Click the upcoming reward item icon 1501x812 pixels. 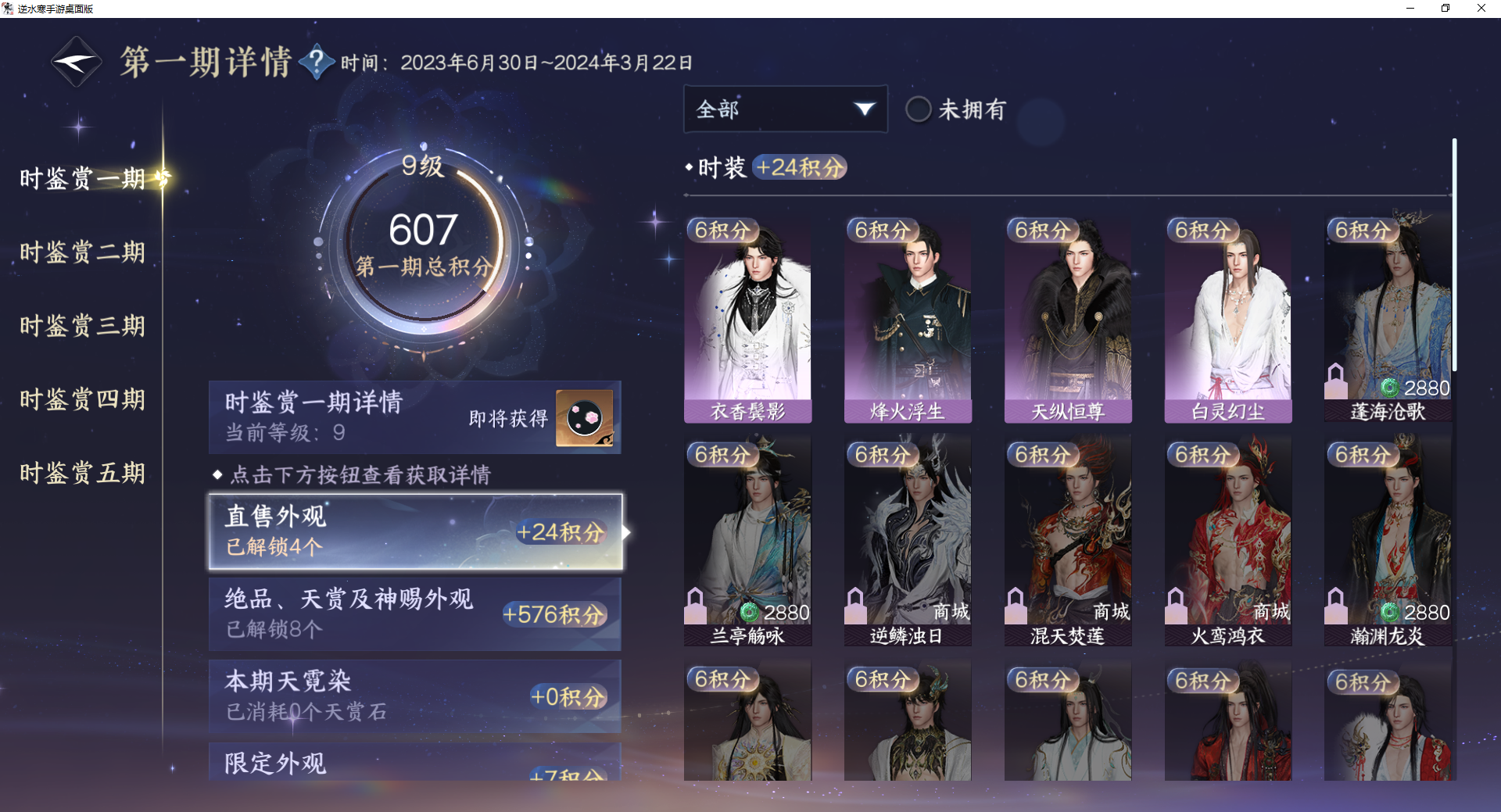click(x=584, y=418)
